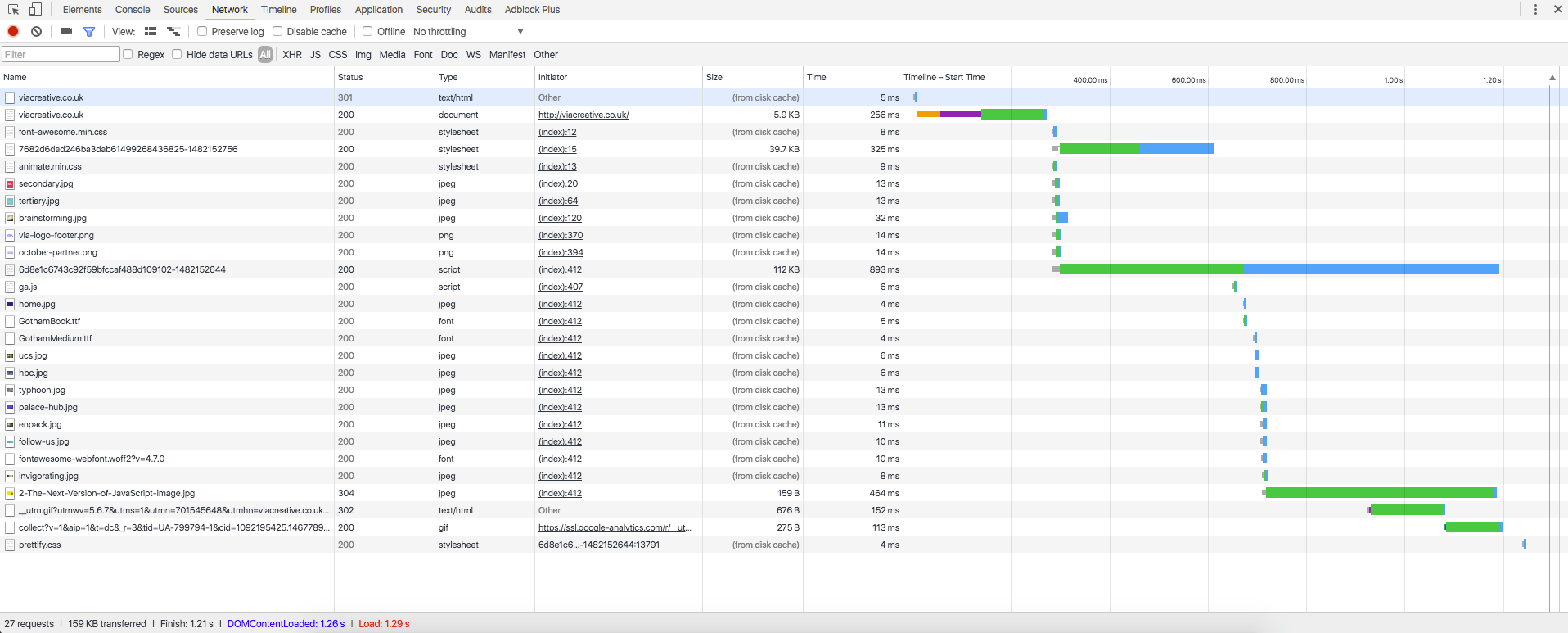Click the document request waterfall bar
Viewport: 1568px width, 633px height.
[x=981, y=115]
